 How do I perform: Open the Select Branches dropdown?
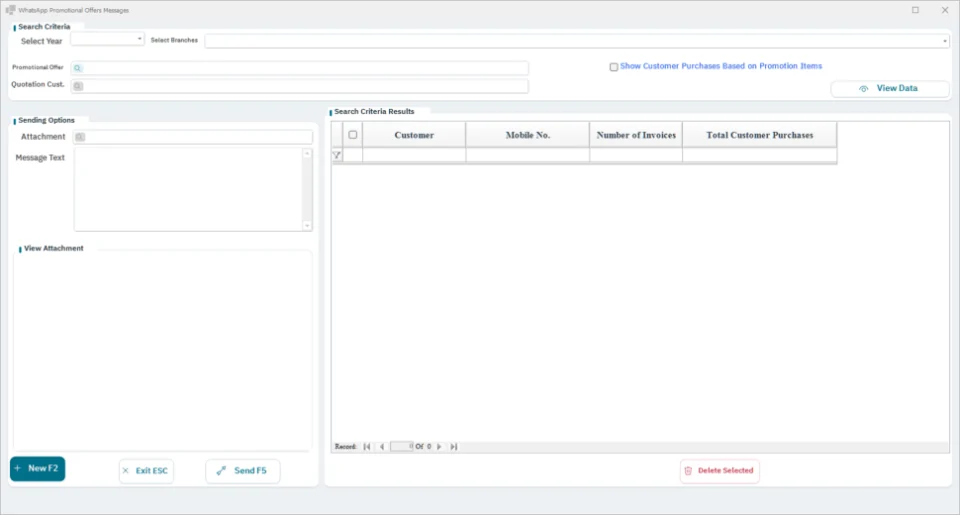[945, 42]
